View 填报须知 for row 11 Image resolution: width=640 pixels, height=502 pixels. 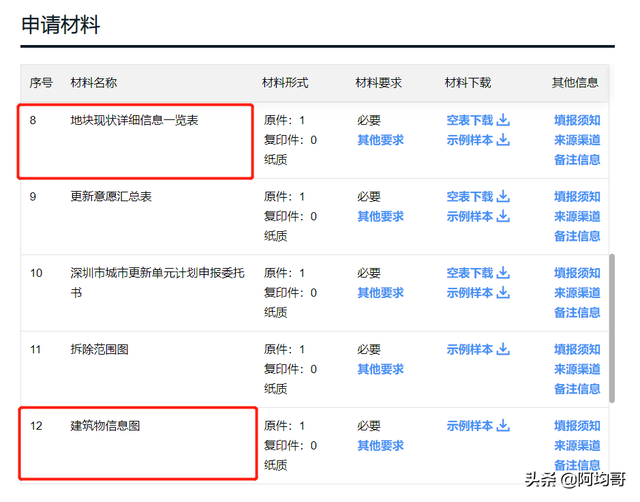pyautogui.click(x=577, y=349)
